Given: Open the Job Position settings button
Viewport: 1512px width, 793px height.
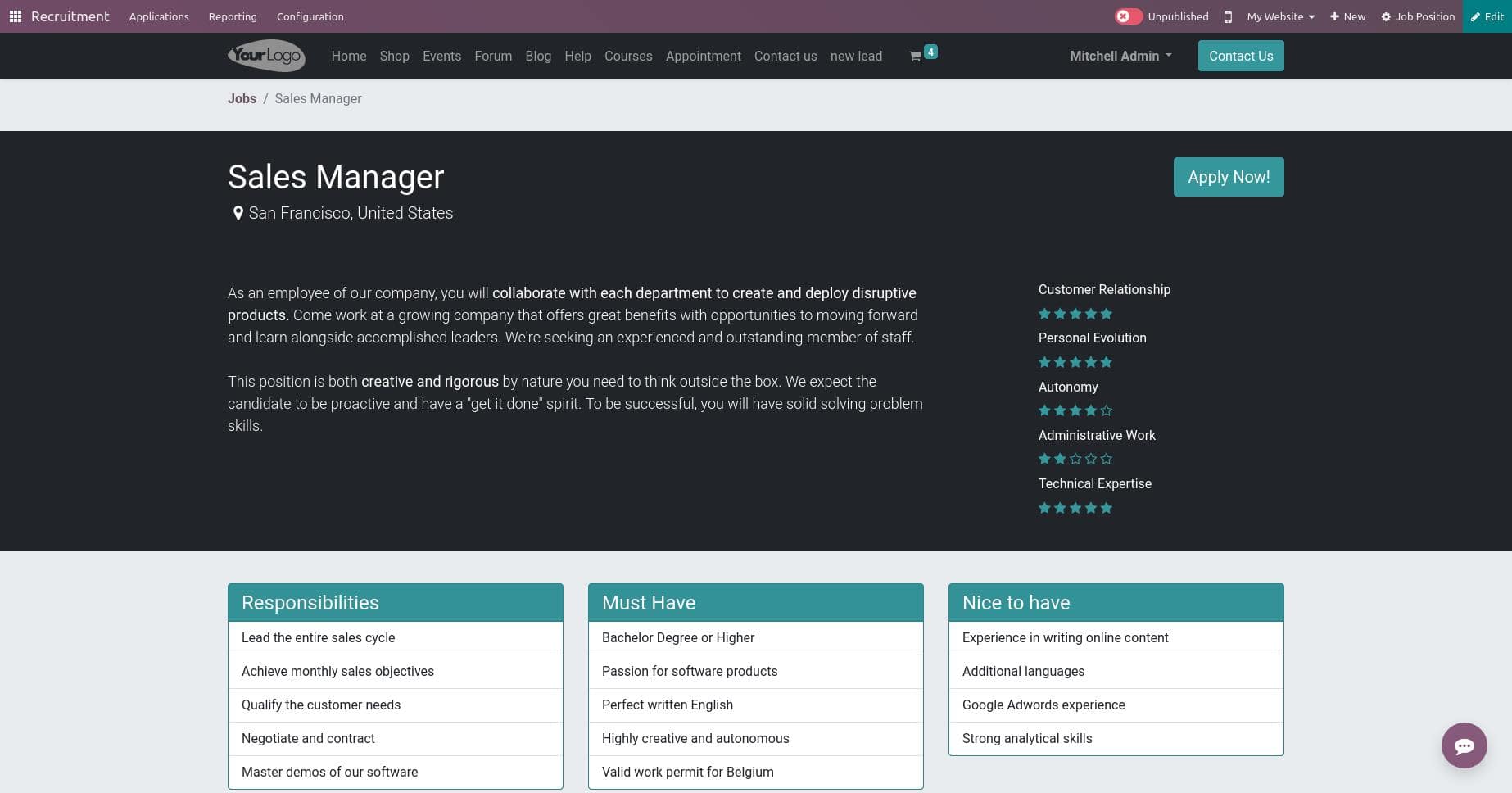Looking at the screenshot, I should [x=1418, y=16].
